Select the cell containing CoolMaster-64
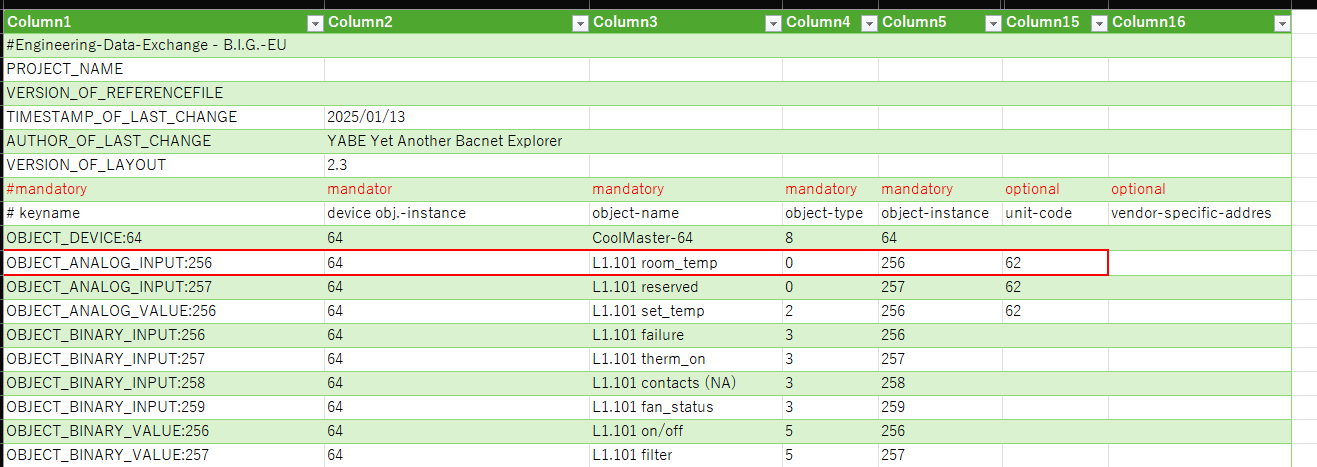 685,238
